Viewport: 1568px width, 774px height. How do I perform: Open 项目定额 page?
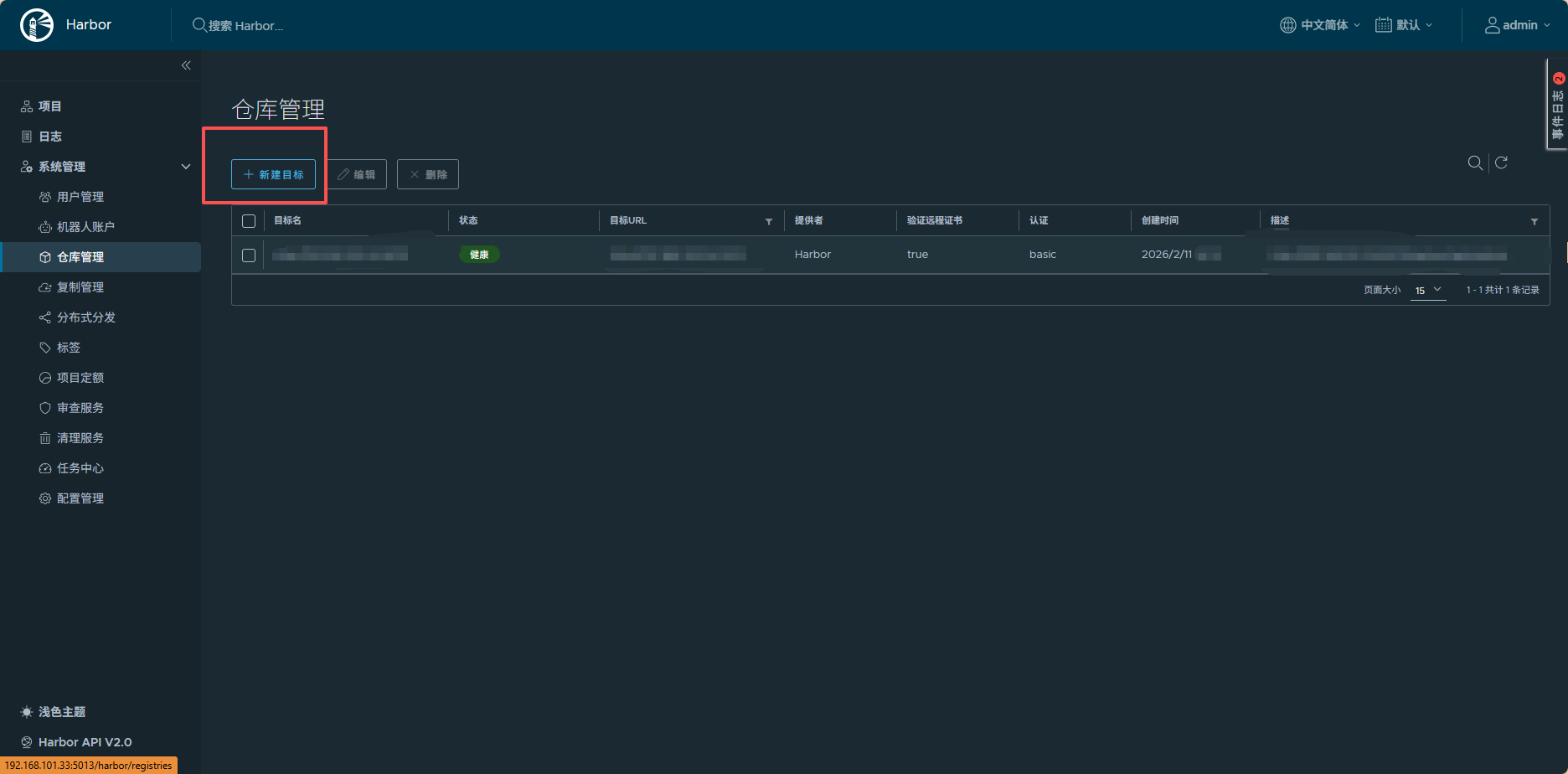pos(80,378)
